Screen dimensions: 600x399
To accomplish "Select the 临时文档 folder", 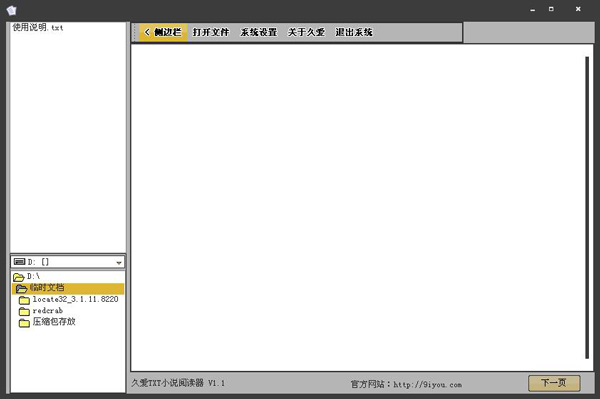I will pyautogui.click(x=68, y=288).
